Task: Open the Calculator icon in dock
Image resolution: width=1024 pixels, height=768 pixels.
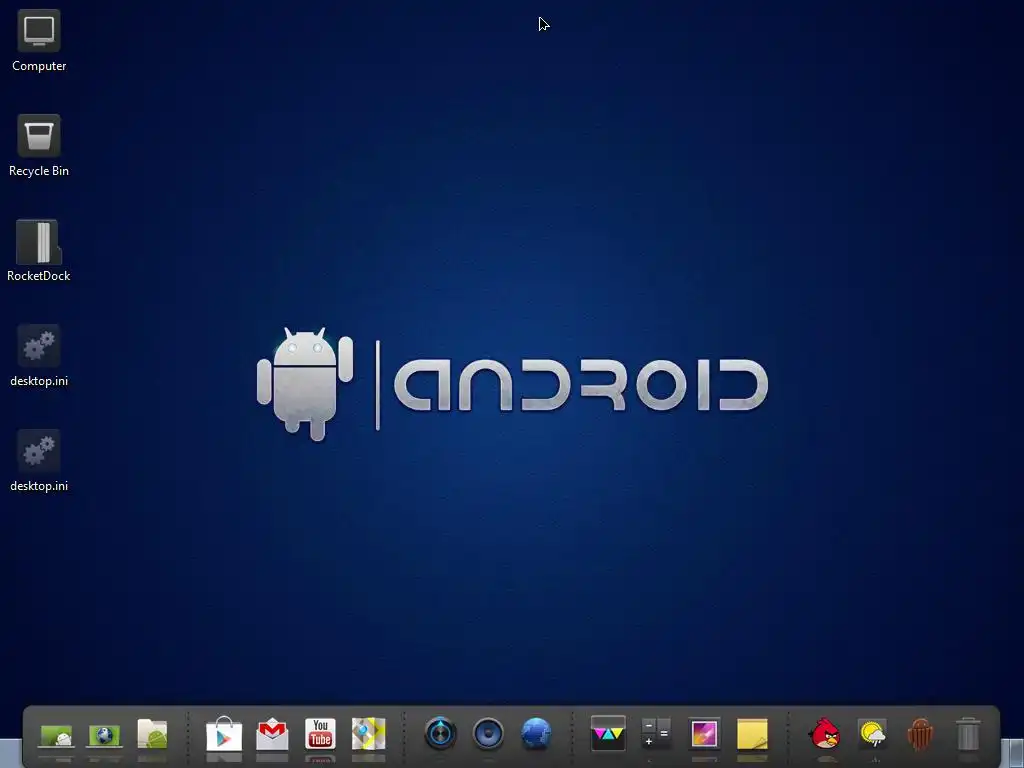Action: click(x=656, y=733)
